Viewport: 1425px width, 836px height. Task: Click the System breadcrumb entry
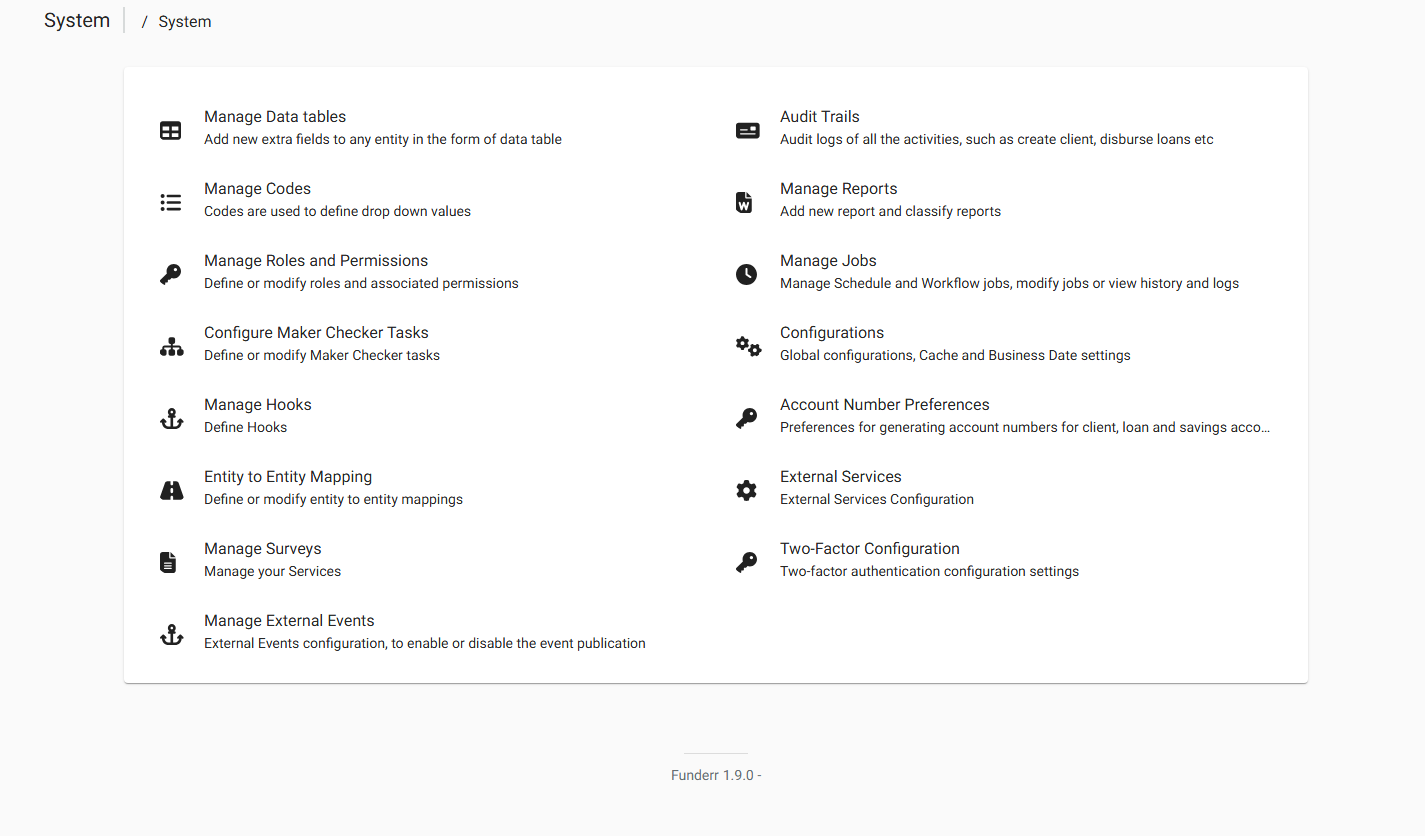click(x=184, y=20)
